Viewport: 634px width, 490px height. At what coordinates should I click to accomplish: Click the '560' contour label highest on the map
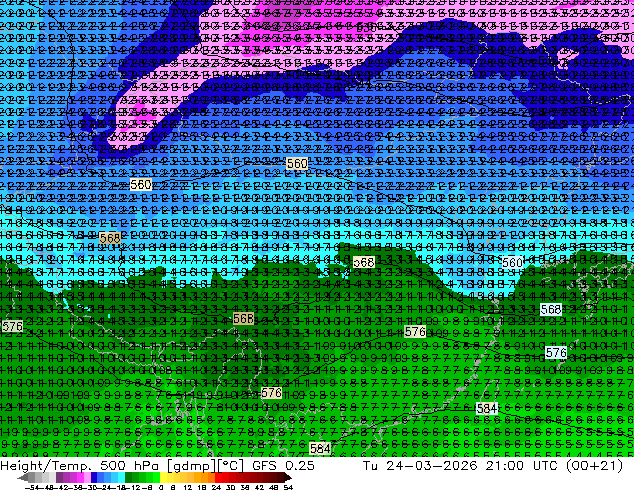(x=297, y=163)
